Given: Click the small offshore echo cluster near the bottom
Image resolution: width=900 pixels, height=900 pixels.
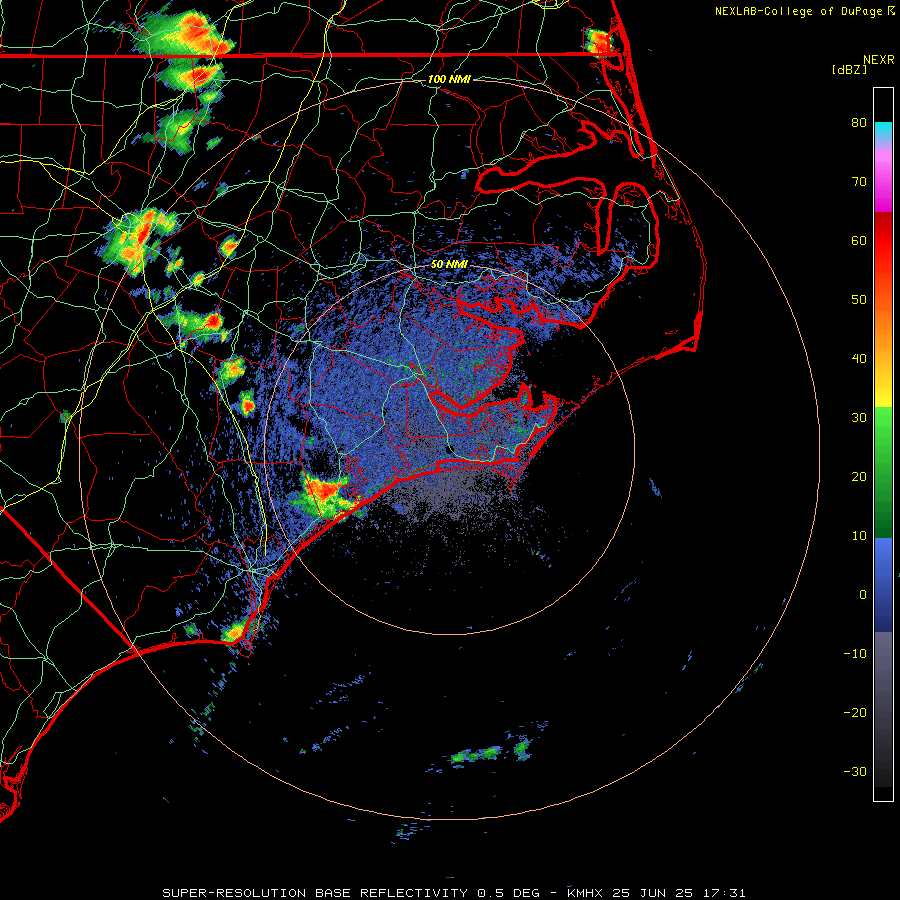Looking at the screenshot, I should point(491,752).
